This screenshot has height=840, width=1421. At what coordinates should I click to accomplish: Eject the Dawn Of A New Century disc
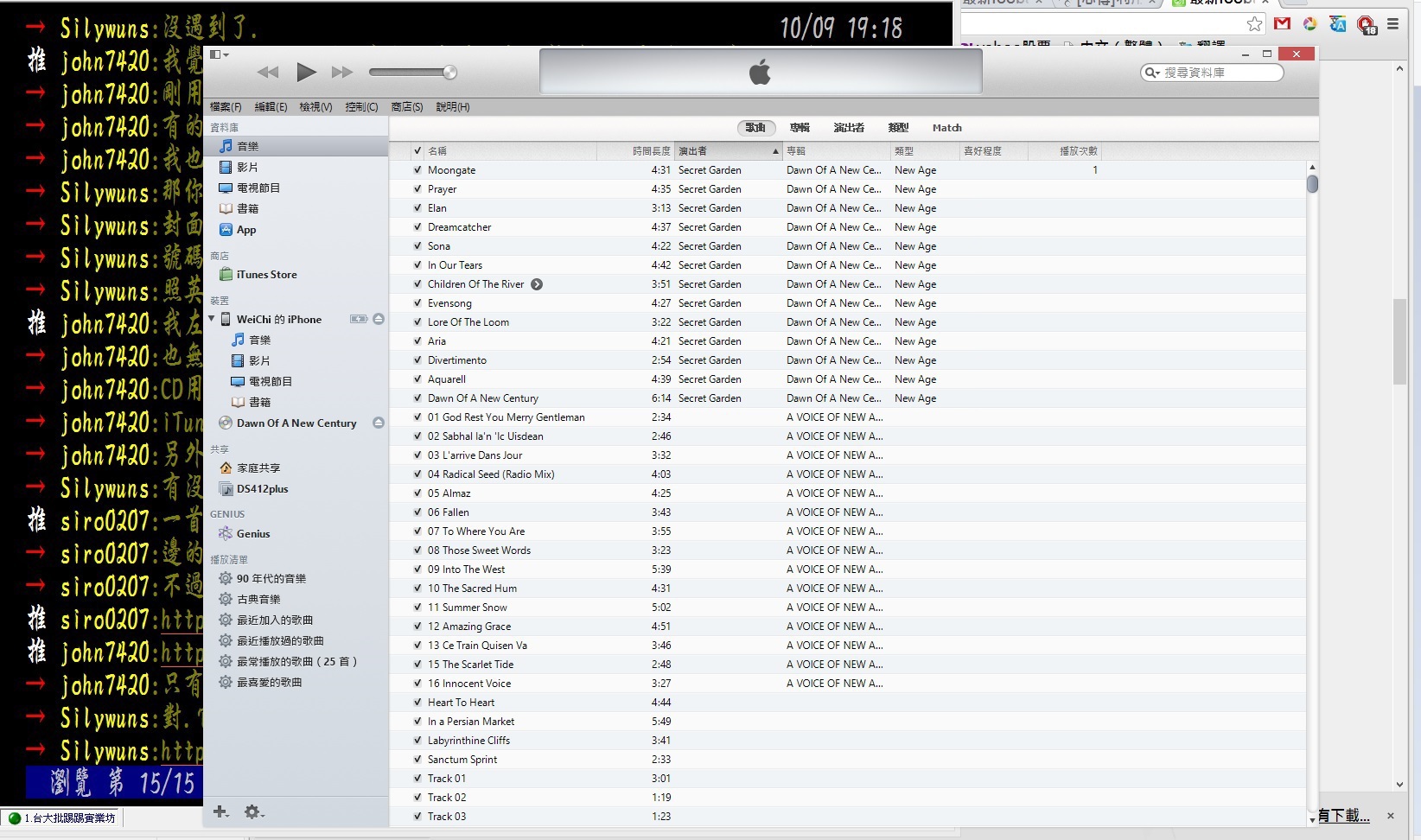pos(379,423)
